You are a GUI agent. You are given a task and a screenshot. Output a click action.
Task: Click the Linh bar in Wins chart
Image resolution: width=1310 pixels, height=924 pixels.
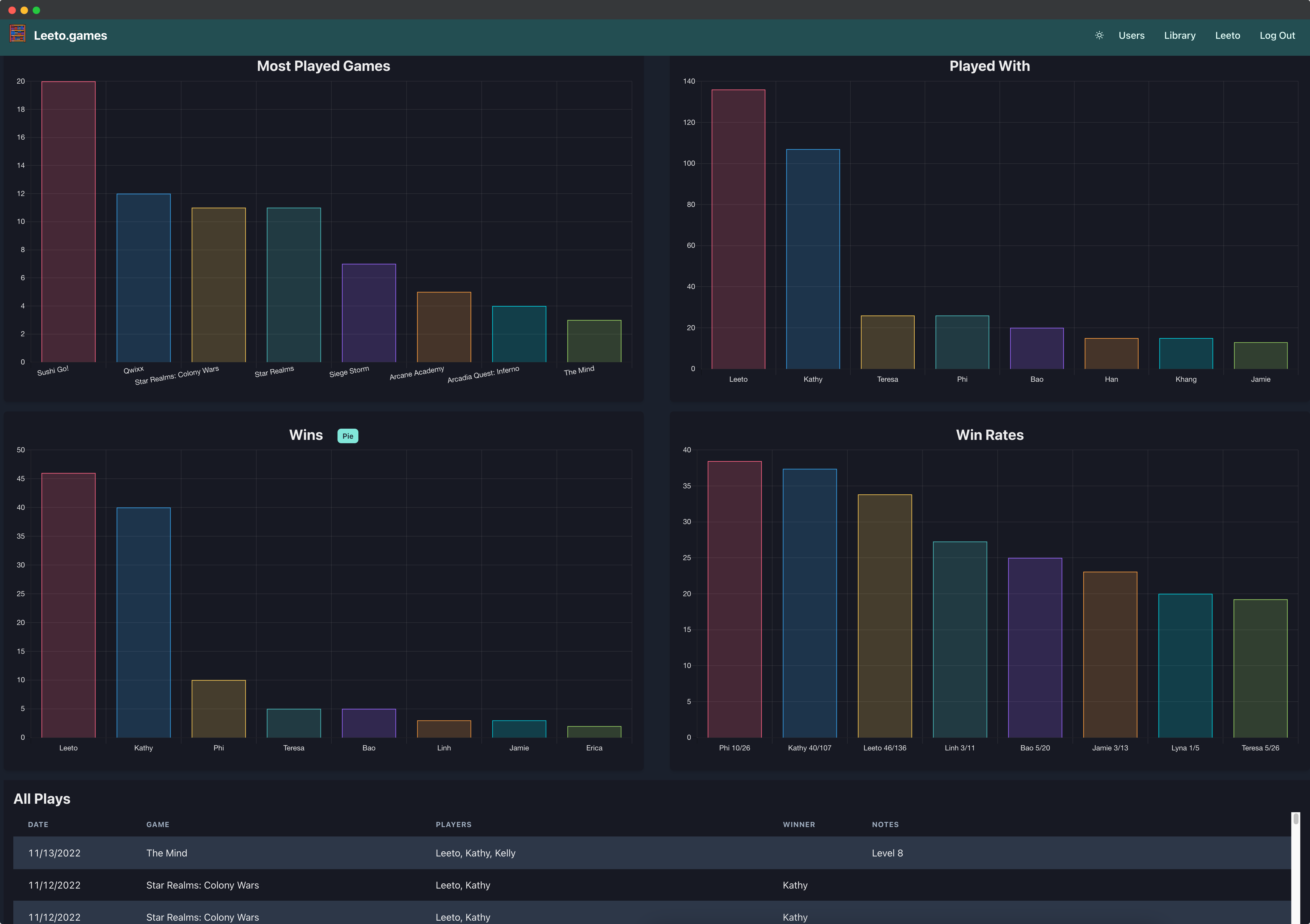(x=444, y=729)
